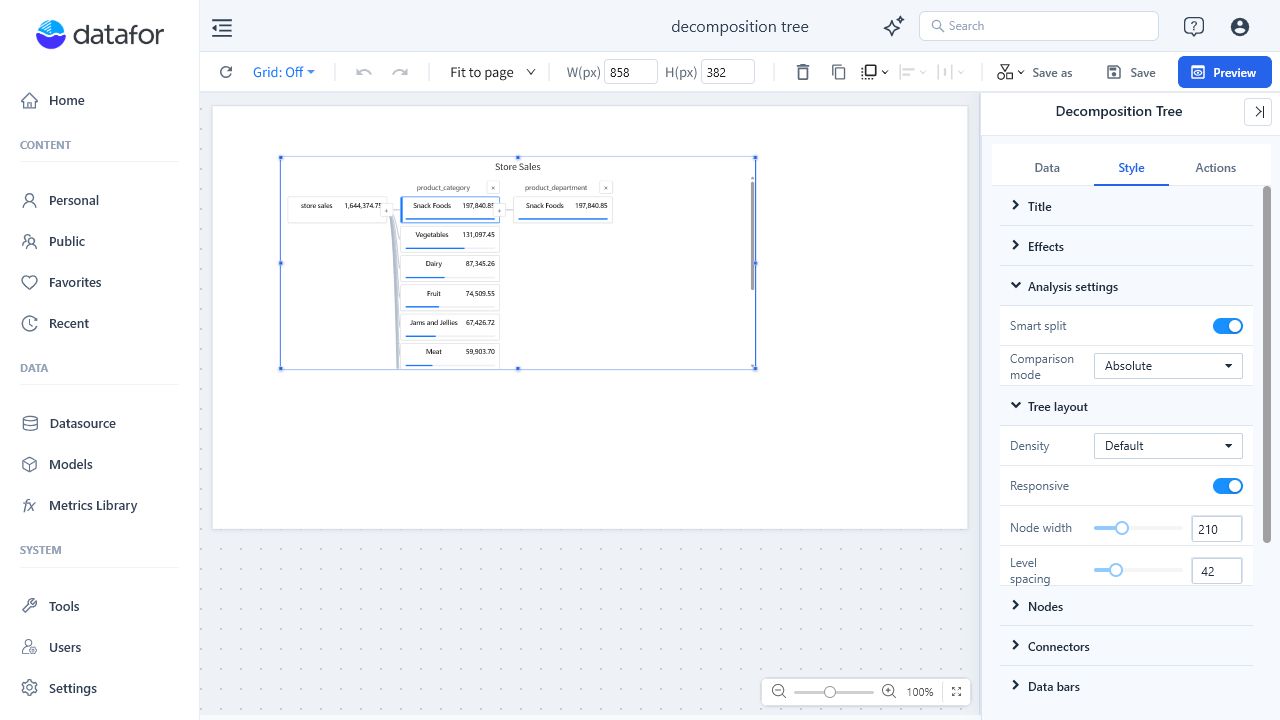Screen dimensions: 1280x720
Task: Switch to the Data tab
Action: point(1047,168)
